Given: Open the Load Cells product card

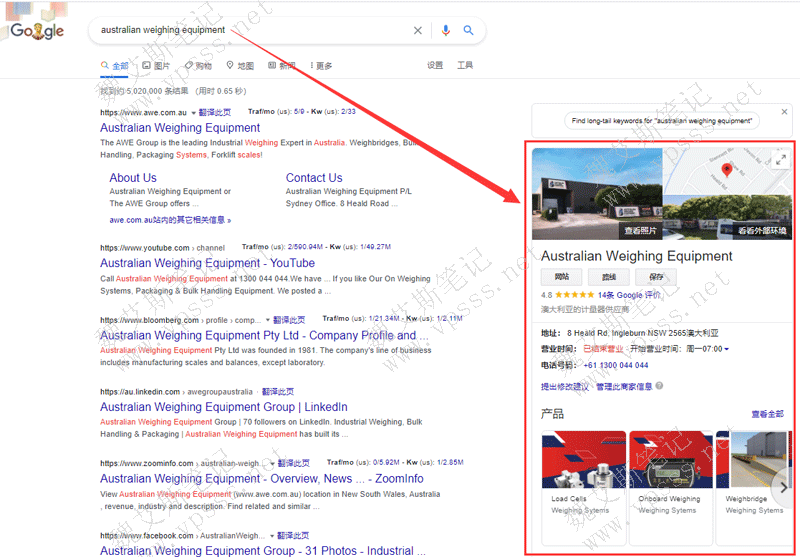Looking at the screenshot, I should [x=584, y=488].
